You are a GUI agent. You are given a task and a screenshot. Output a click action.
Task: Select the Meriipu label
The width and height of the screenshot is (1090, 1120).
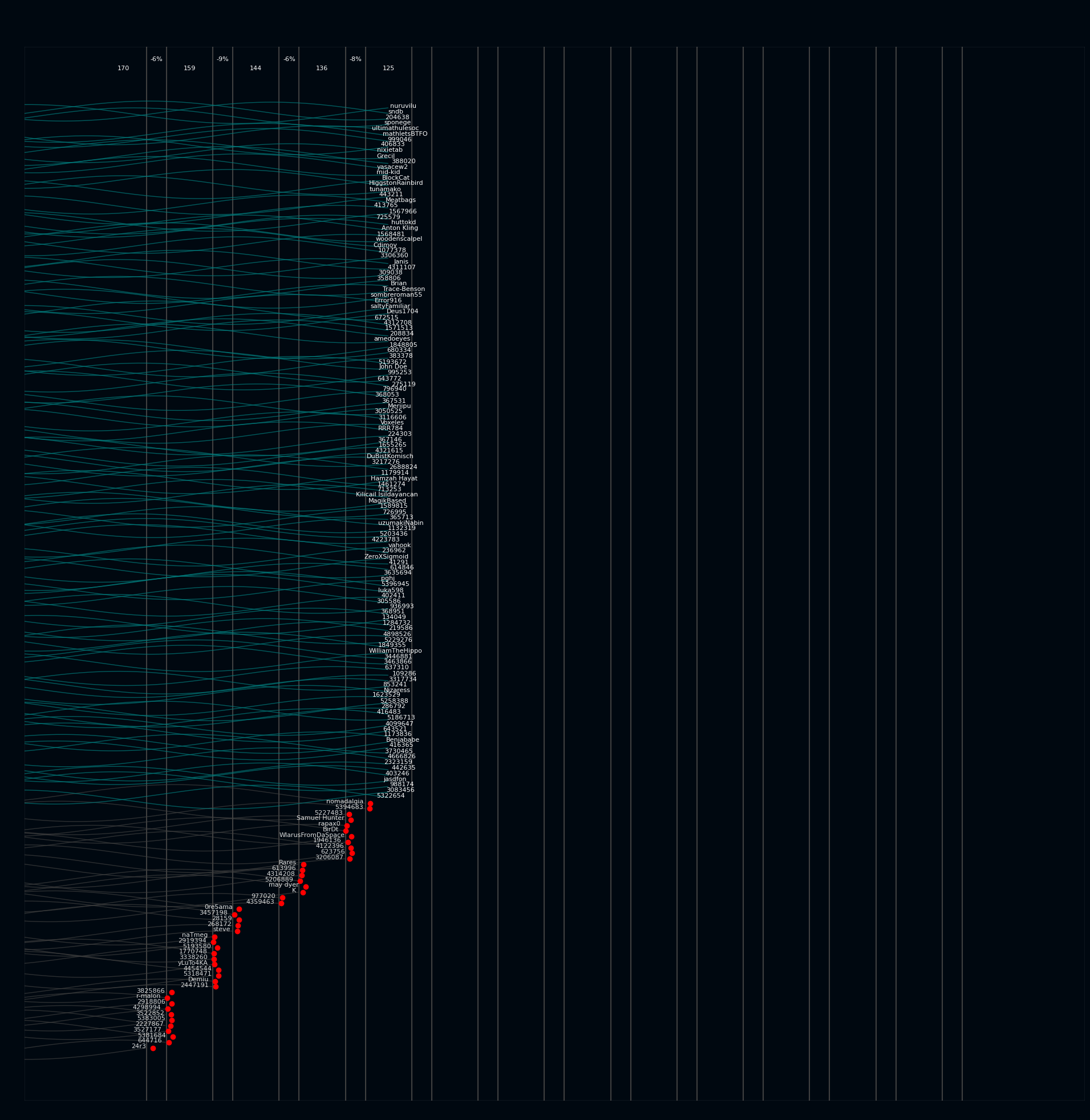pyautogui.click(x=399, y=407)
